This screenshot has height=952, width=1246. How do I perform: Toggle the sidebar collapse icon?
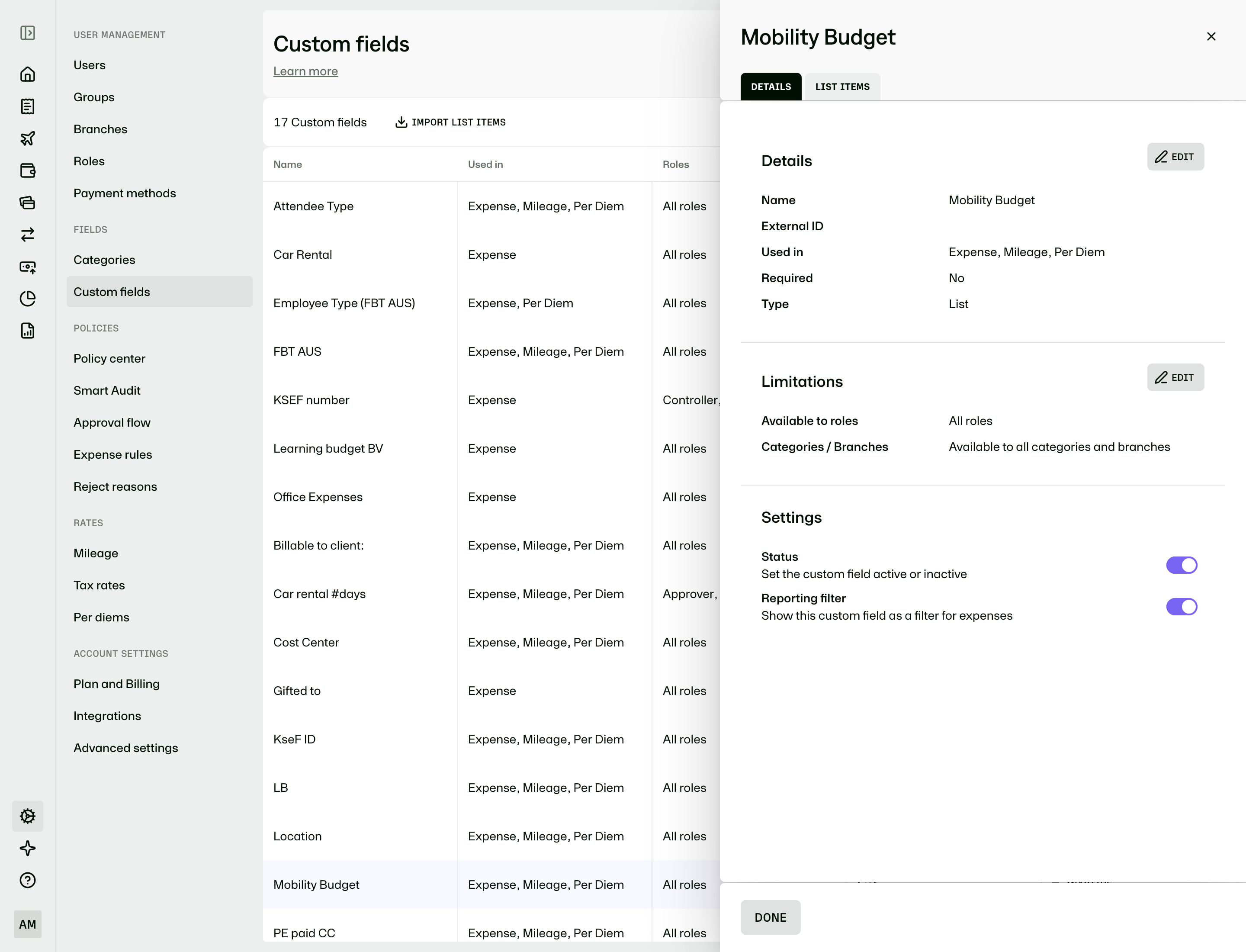(27, 33)
